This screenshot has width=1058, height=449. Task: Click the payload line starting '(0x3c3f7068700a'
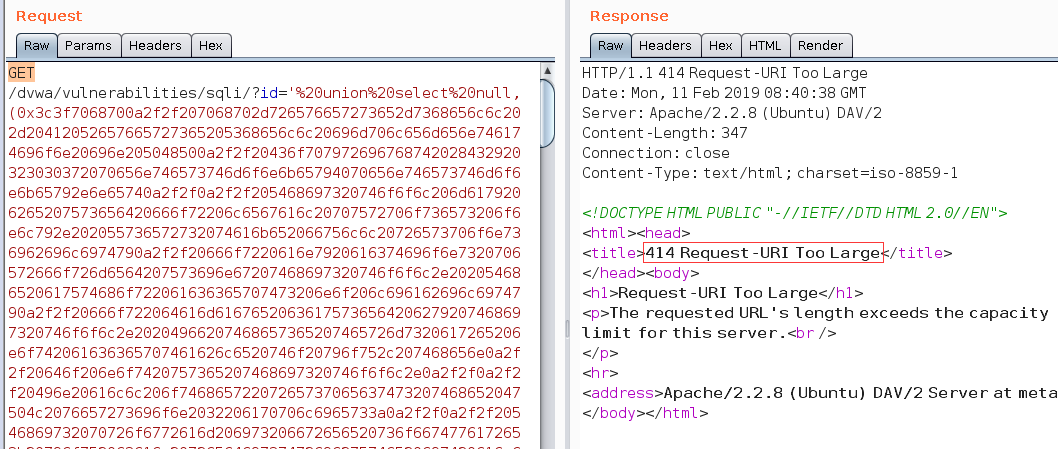pos(264,113)
